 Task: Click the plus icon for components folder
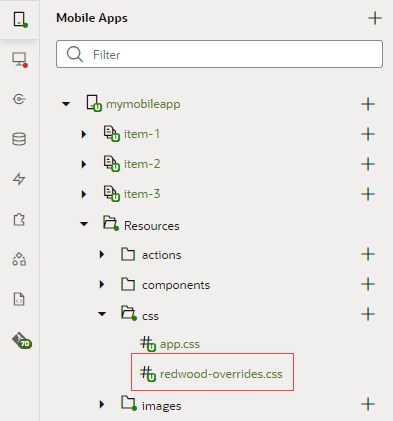(x=368, y=284)
